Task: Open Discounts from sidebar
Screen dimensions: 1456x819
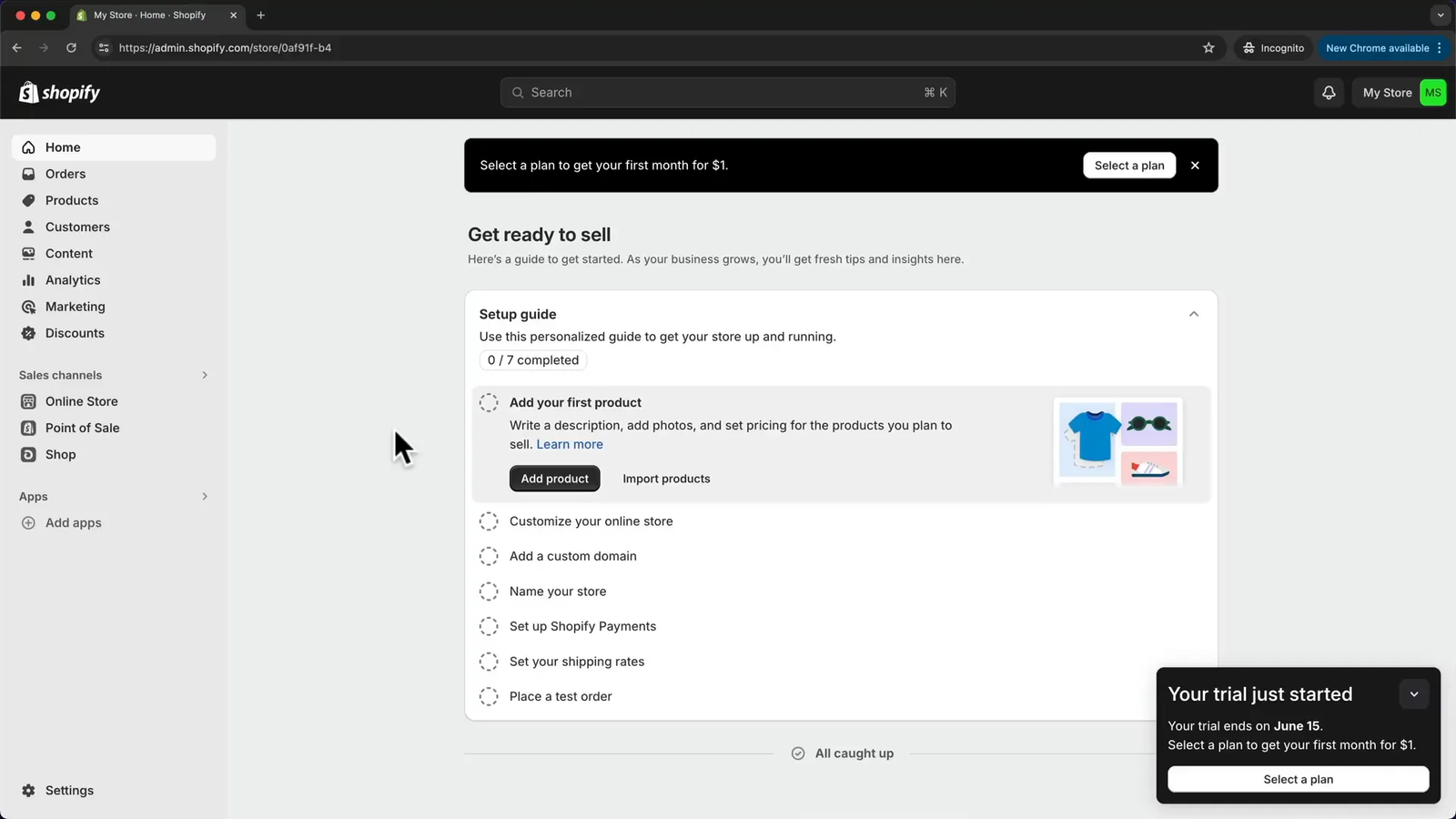Action: (114, 333)
